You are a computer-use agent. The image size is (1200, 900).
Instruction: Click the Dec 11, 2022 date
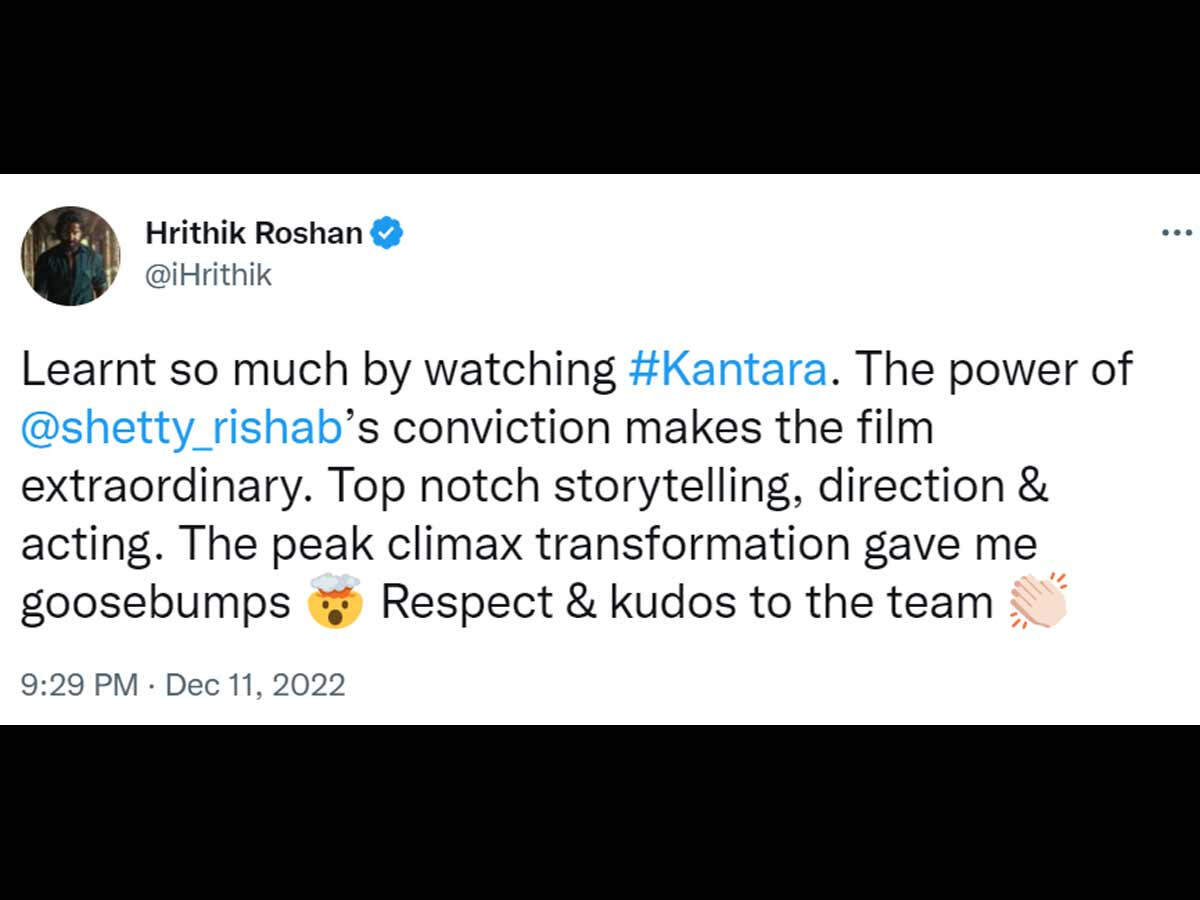pos(255,685)
